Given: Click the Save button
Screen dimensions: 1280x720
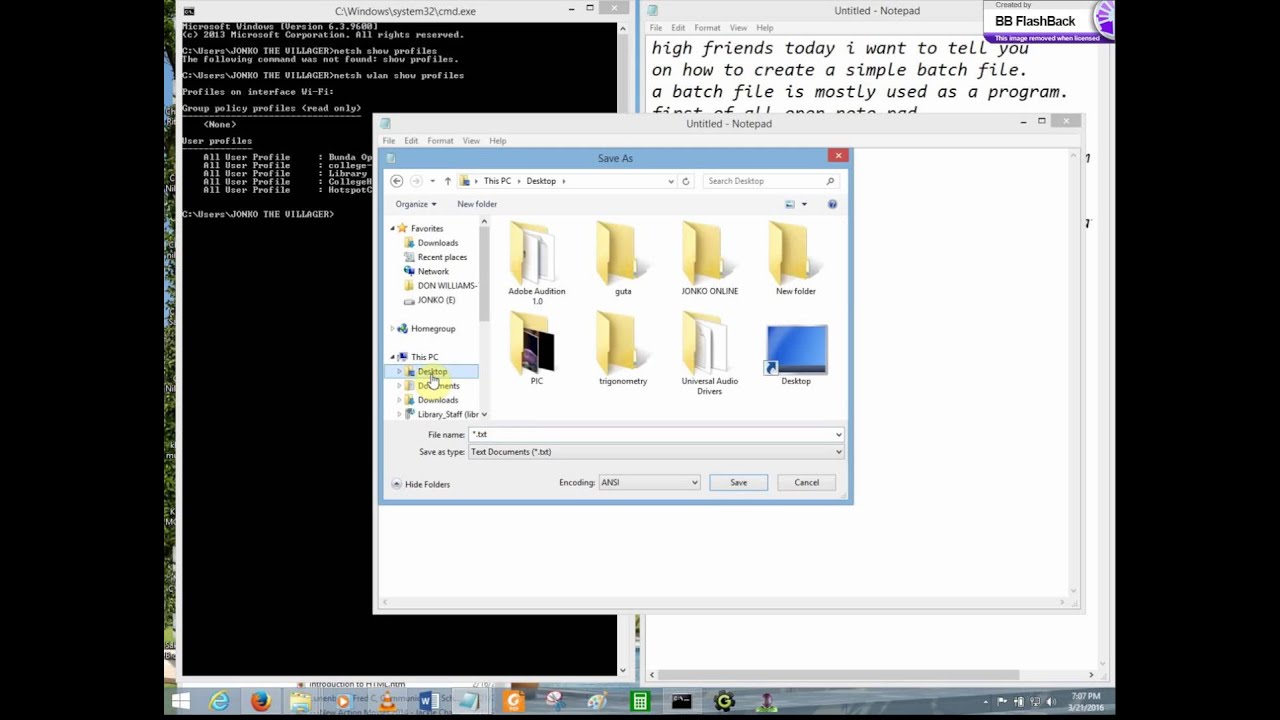Looking at the screenshot, I should (738, 482).
